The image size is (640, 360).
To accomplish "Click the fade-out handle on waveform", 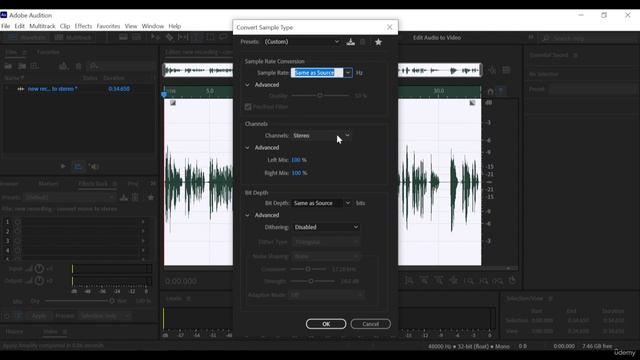I will click(x=472, y=103).
